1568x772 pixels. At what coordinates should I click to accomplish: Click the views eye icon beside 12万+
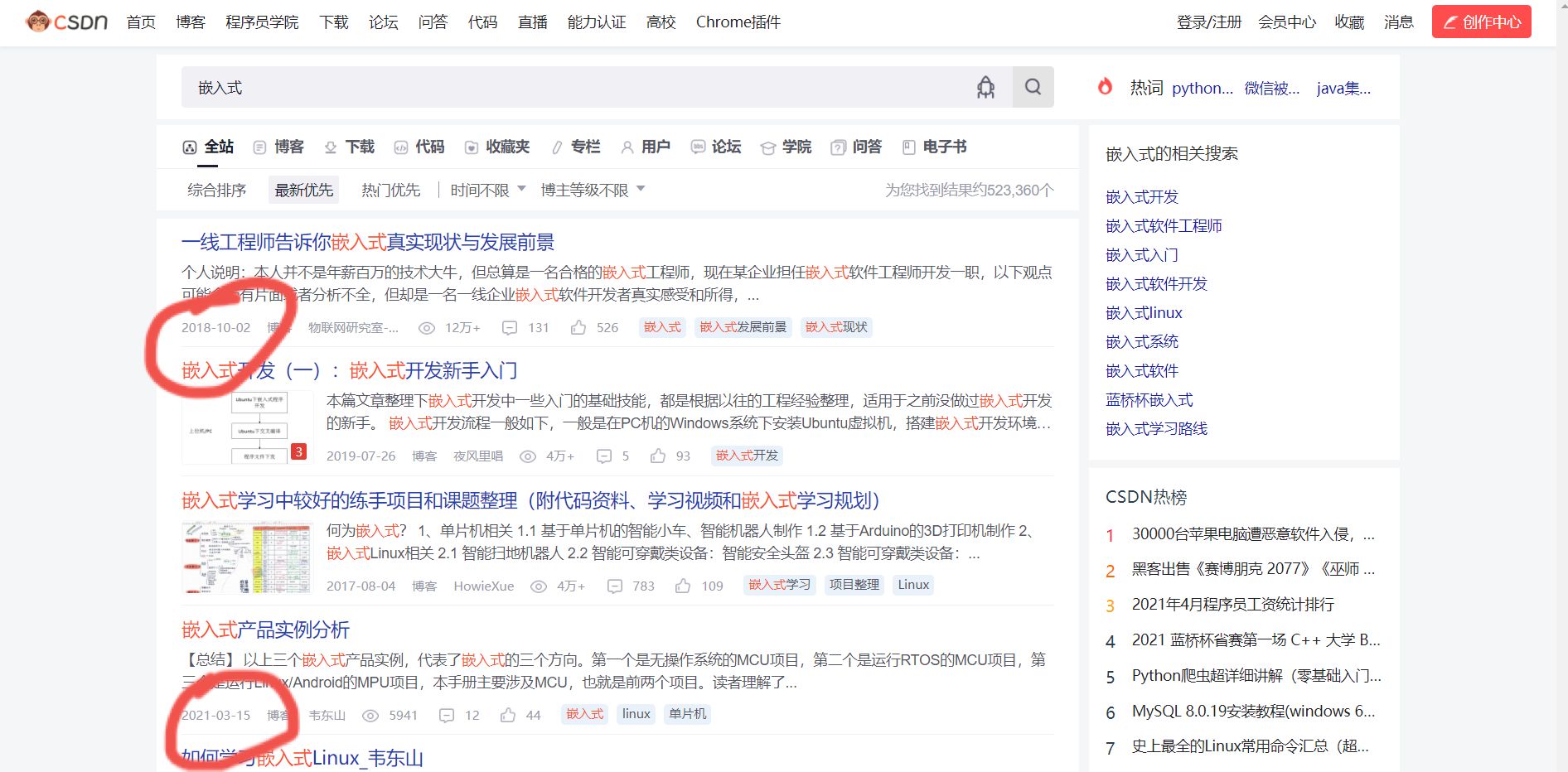[x=427, y=328]
